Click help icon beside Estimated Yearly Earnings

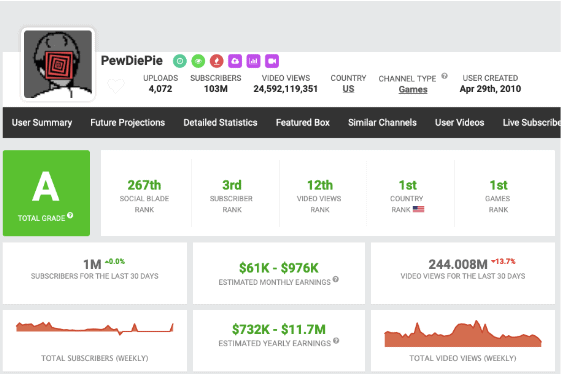point(336,341)
